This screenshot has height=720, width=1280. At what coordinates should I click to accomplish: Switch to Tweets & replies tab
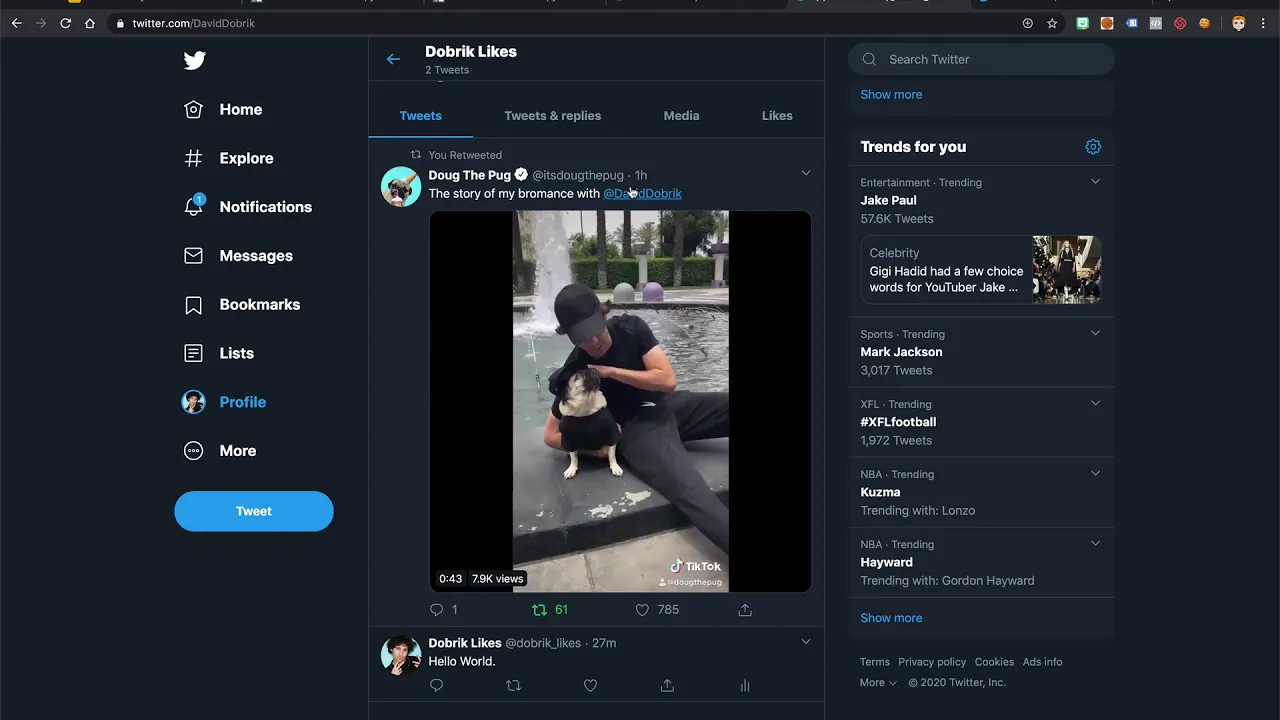(x=552, y=116)
